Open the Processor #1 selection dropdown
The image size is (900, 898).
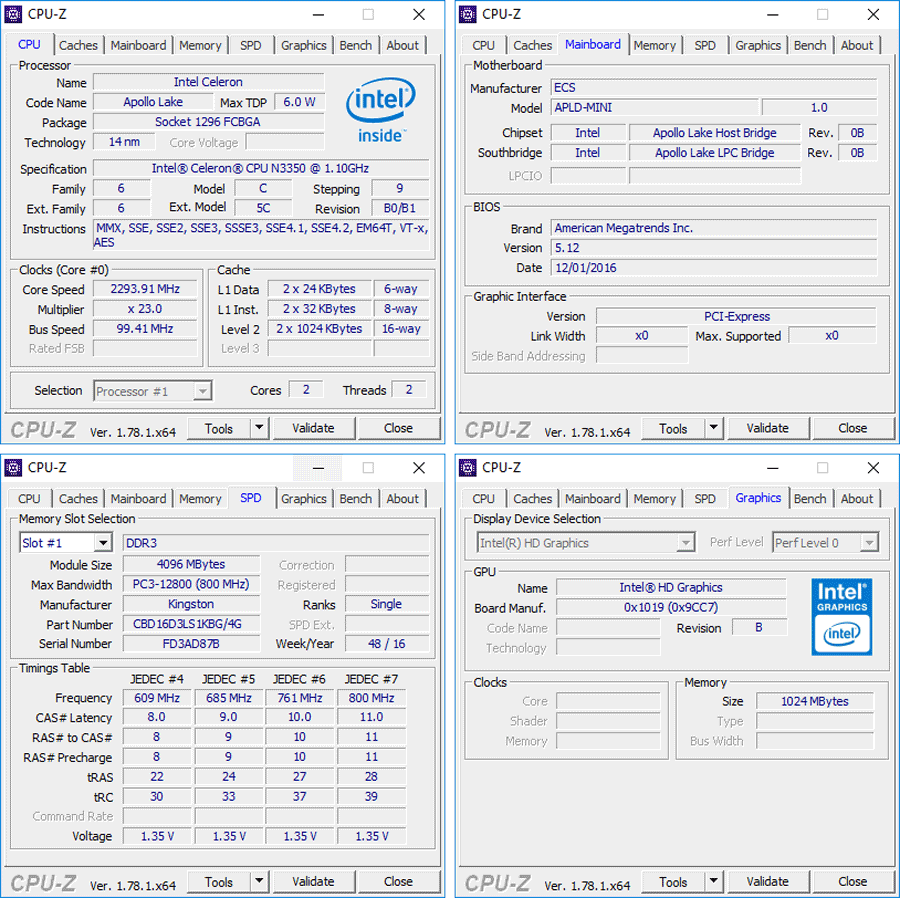pyautogui.click(x=202, y=391)
